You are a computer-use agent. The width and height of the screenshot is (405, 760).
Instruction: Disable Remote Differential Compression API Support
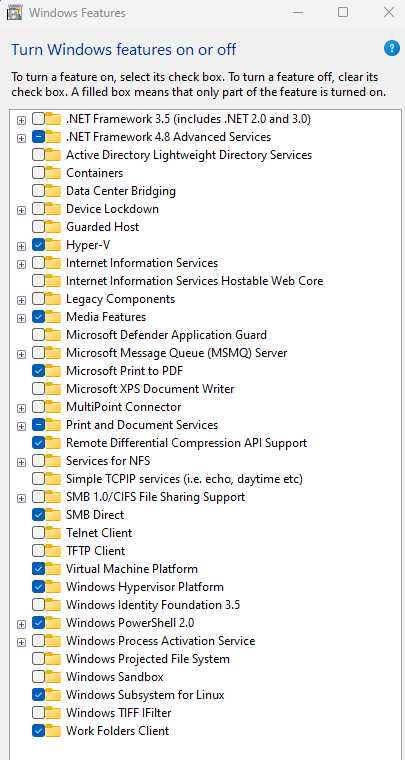38,443
